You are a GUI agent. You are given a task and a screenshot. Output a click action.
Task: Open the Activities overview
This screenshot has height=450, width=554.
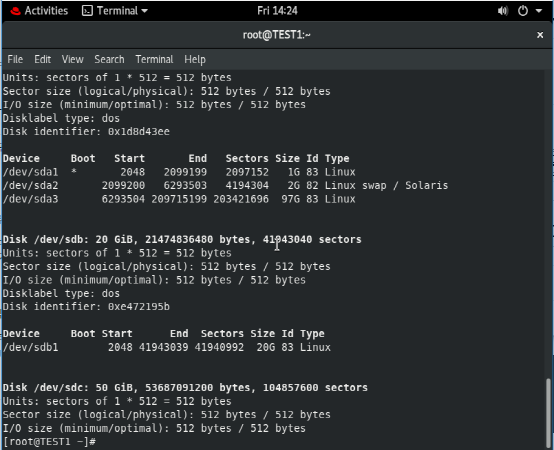coord(46,11)
